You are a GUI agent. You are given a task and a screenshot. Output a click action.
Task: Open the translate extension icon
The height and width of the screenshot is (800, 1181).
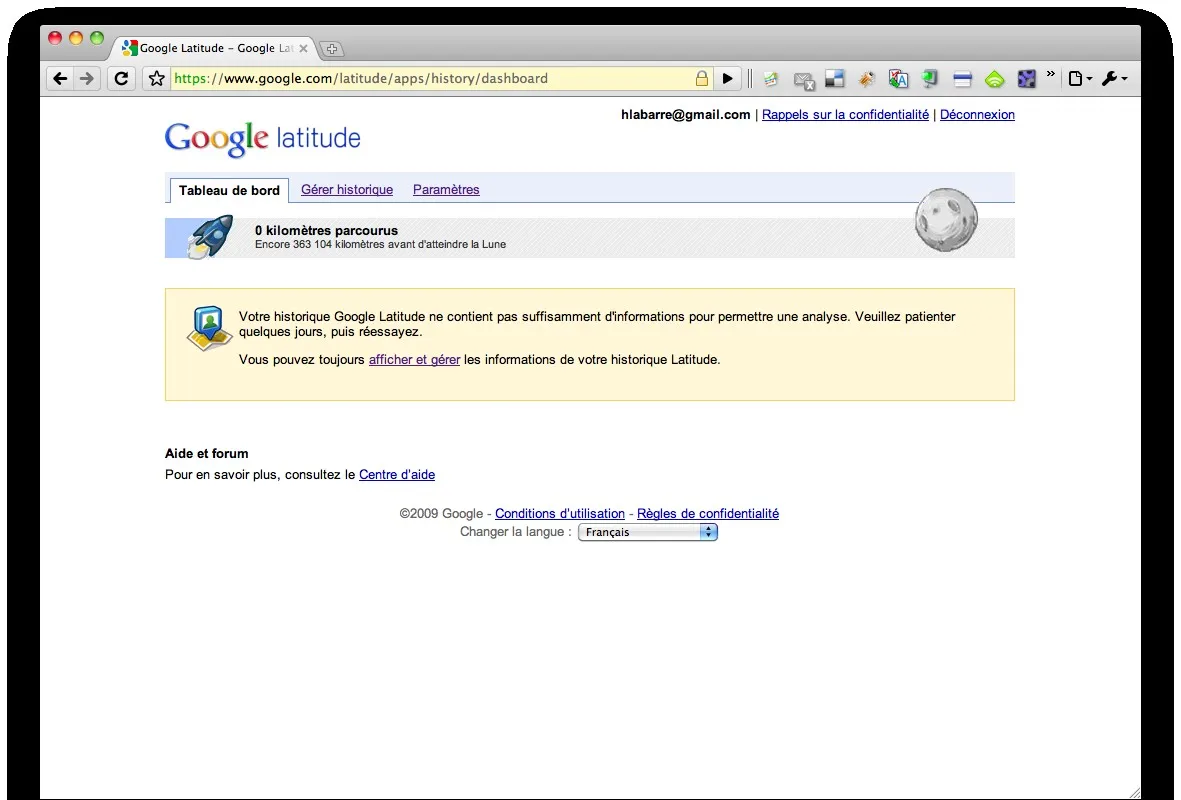[x=898, y=78]
